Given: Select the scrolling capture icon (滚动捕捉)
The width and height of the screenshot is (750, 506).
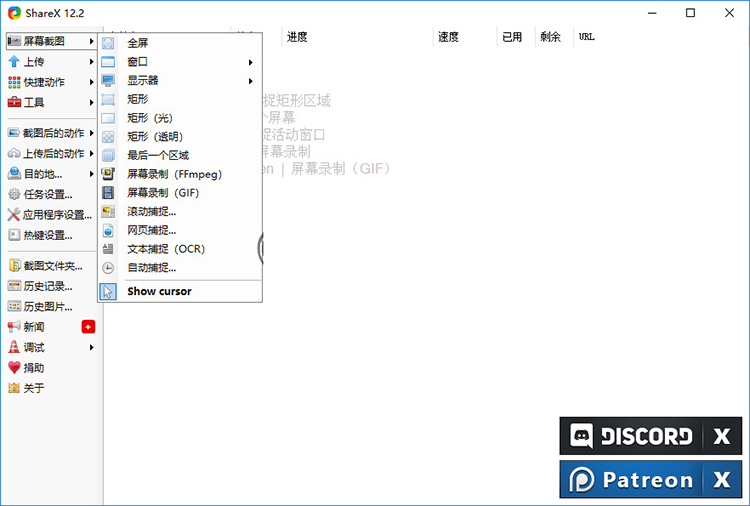Looking at the screenshot, I should [x=108, y=212].
